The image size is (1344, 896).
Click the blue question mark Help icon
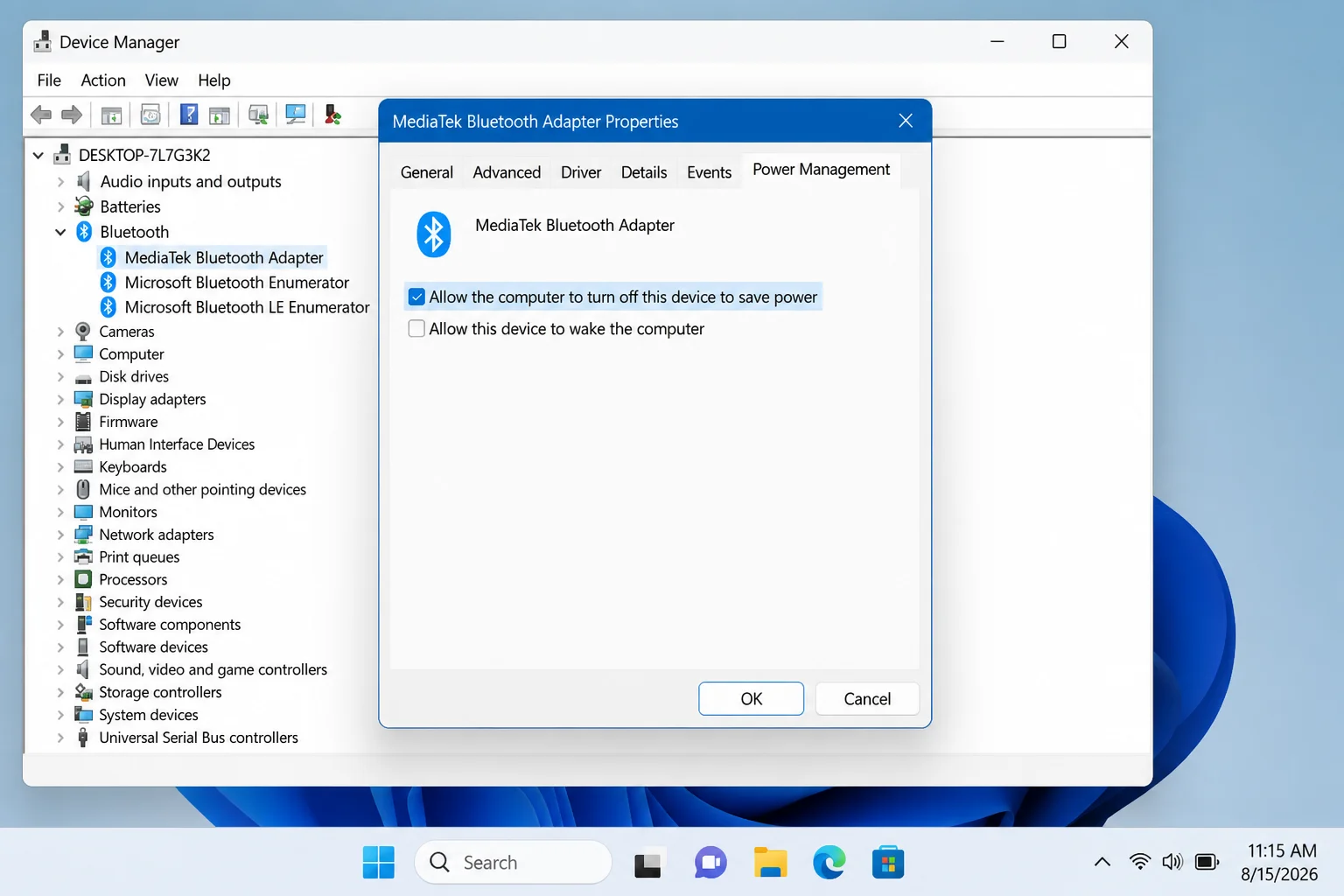tap(189, 115)
